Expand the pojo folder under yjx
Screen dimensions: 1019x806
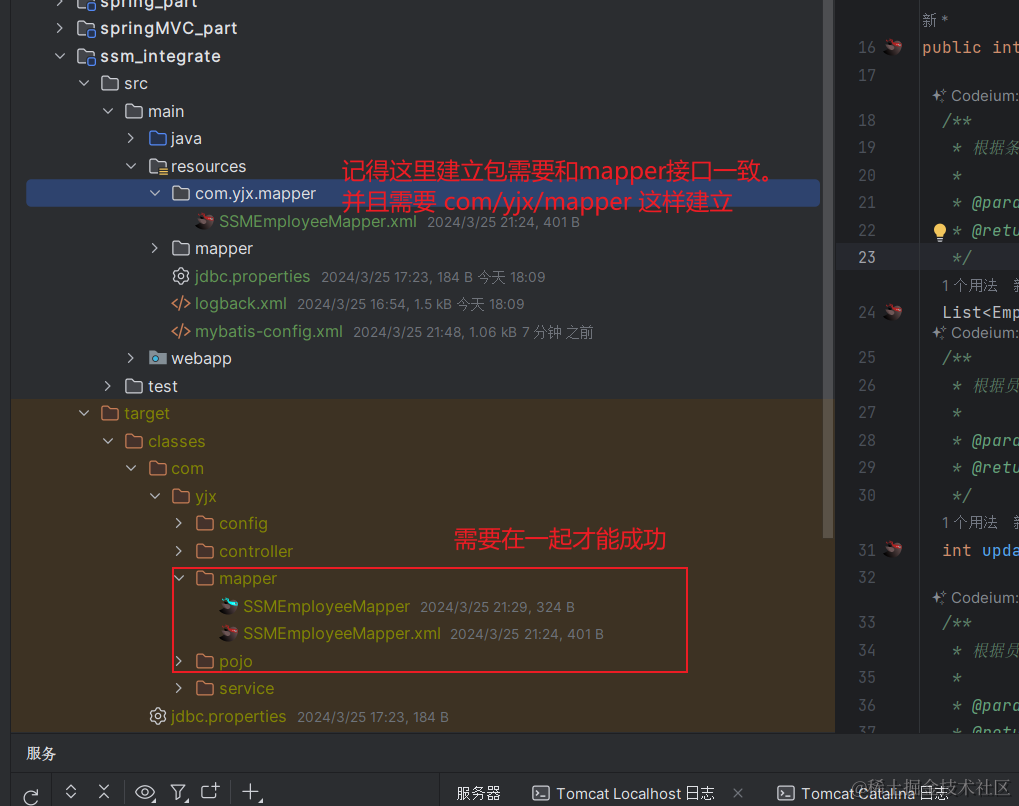(x=178, y=660)
